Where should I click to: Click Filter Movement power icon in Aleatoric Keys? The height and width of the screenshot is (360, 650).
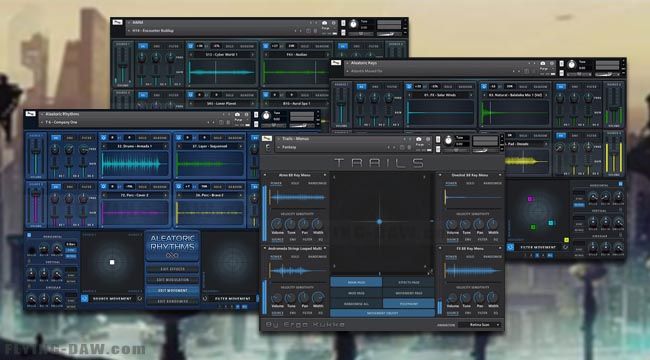tap(511, 247)
